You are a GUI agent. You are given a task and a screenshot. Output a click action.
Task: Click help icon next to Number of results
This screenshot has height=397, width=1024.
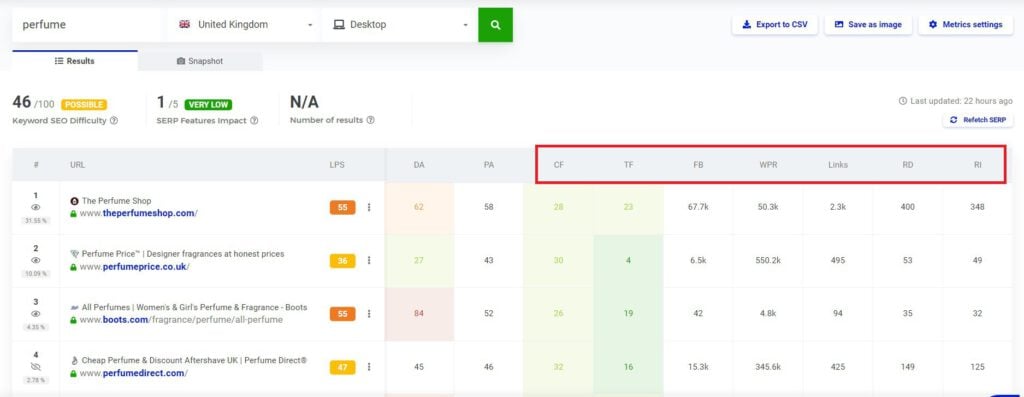point(370,120)
